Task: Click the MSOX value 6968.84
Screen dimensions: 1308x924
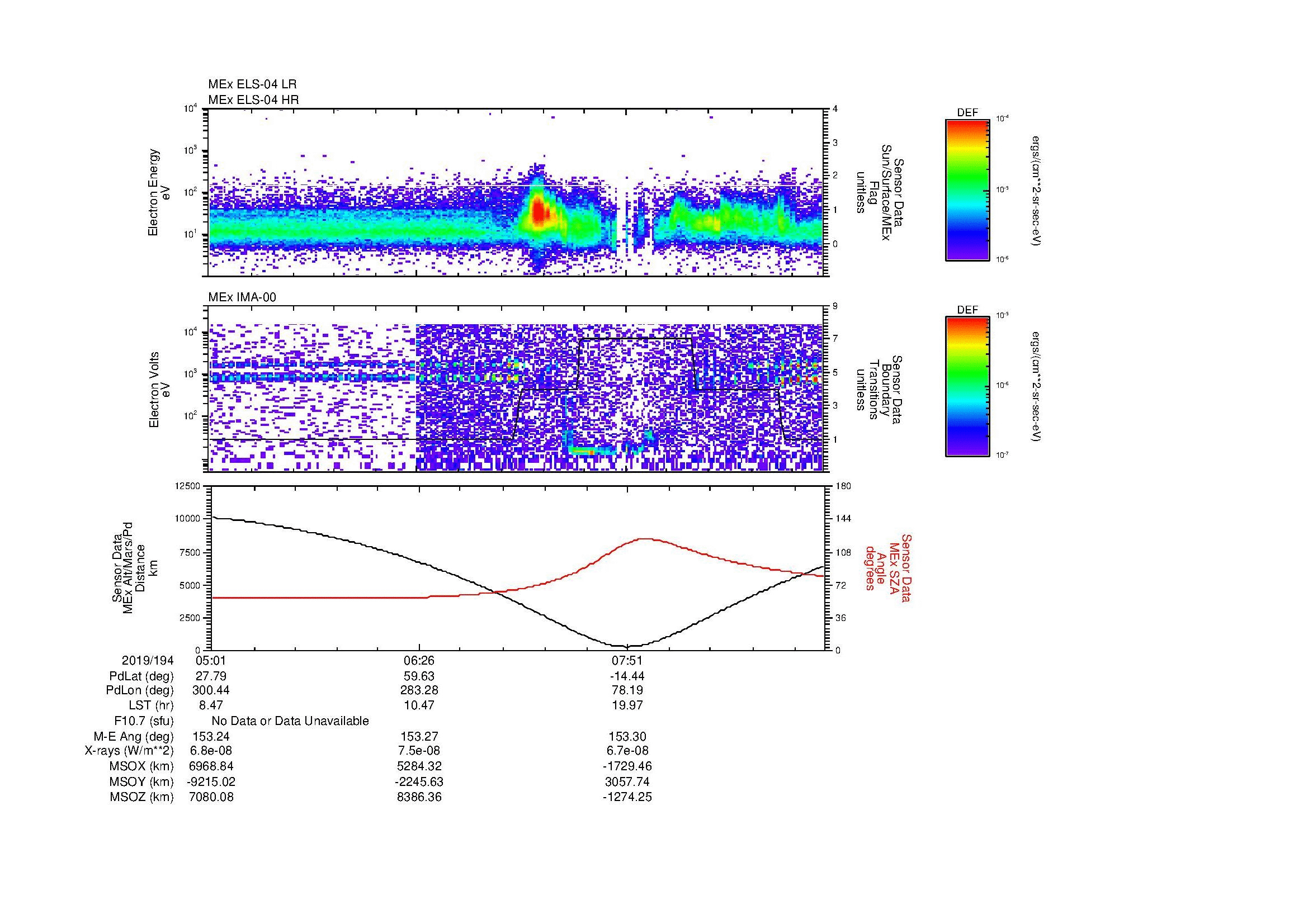Action: coord(211,766)
